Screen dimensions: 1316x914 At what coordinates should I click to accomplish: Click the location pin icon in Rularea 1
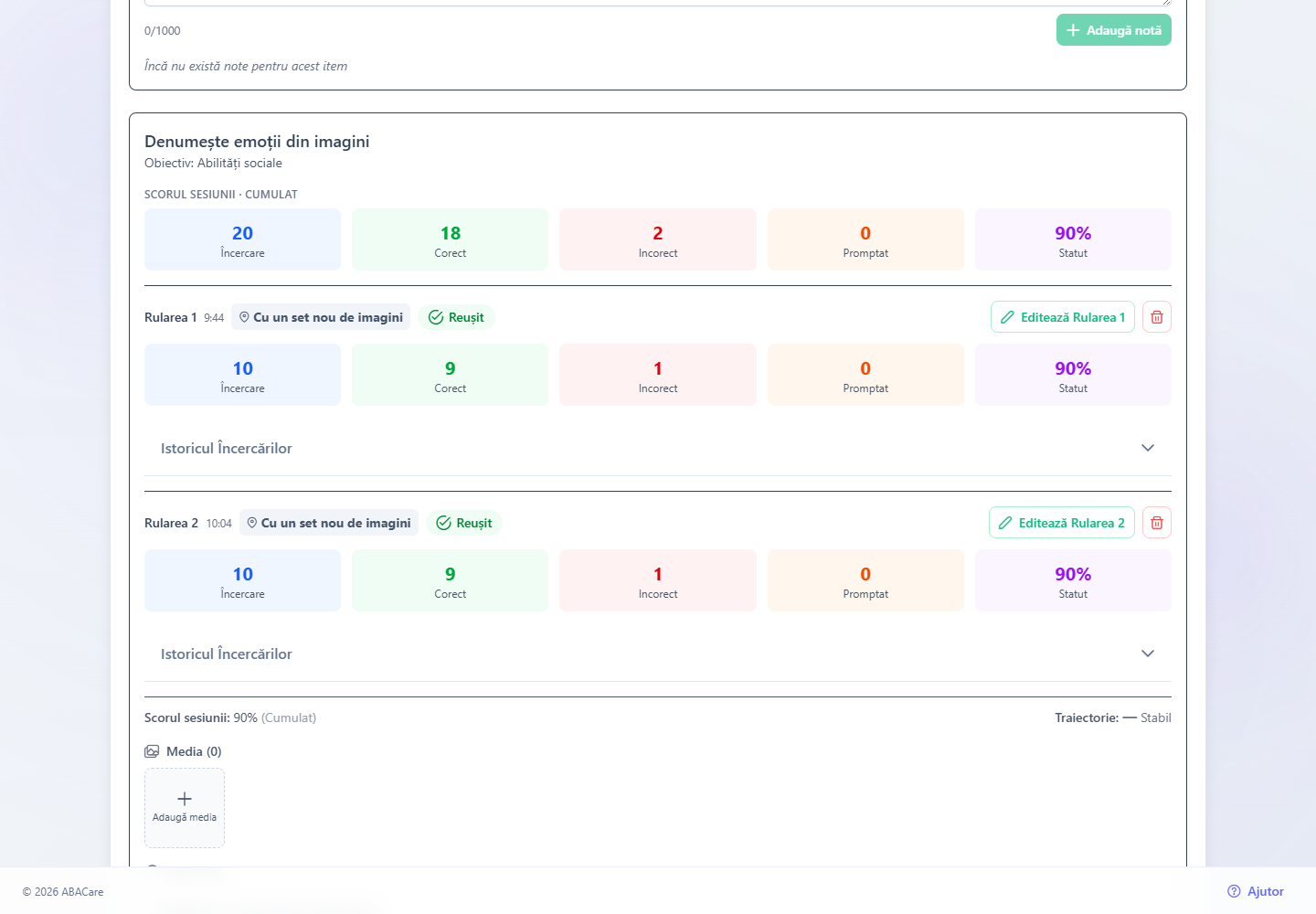(244, 317)
